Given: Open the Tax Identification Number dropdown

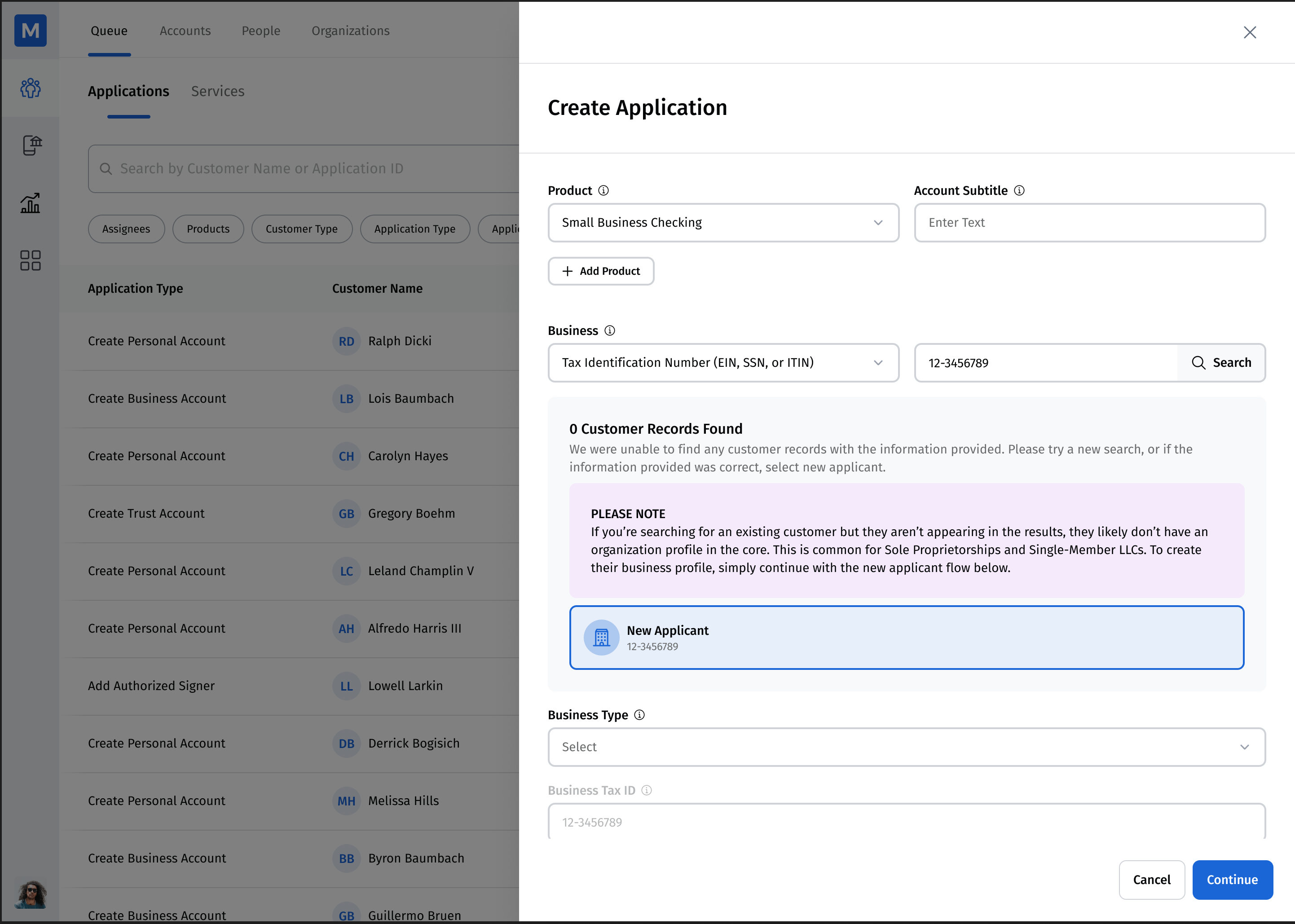Looking at the screenshot, I should 723,362.
